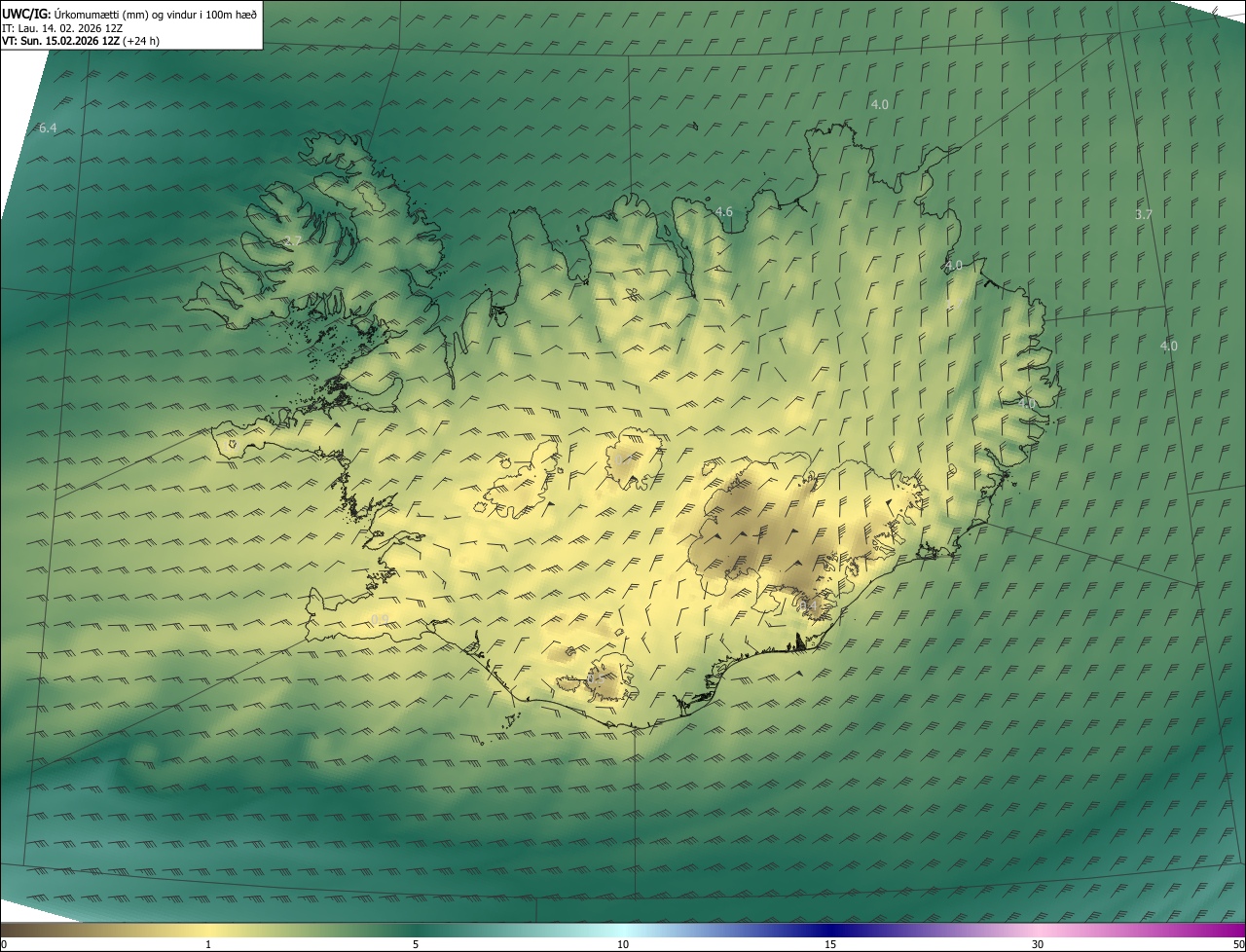Click the 0.4 value label near the southeast coast
Image resolution: width=1246 pixels, height=952 pixels.
point(808,605)
